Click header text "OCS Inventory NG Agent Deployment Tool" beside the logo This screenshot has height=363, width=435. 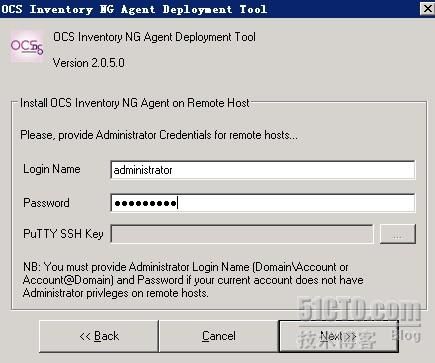click(154, 37)
